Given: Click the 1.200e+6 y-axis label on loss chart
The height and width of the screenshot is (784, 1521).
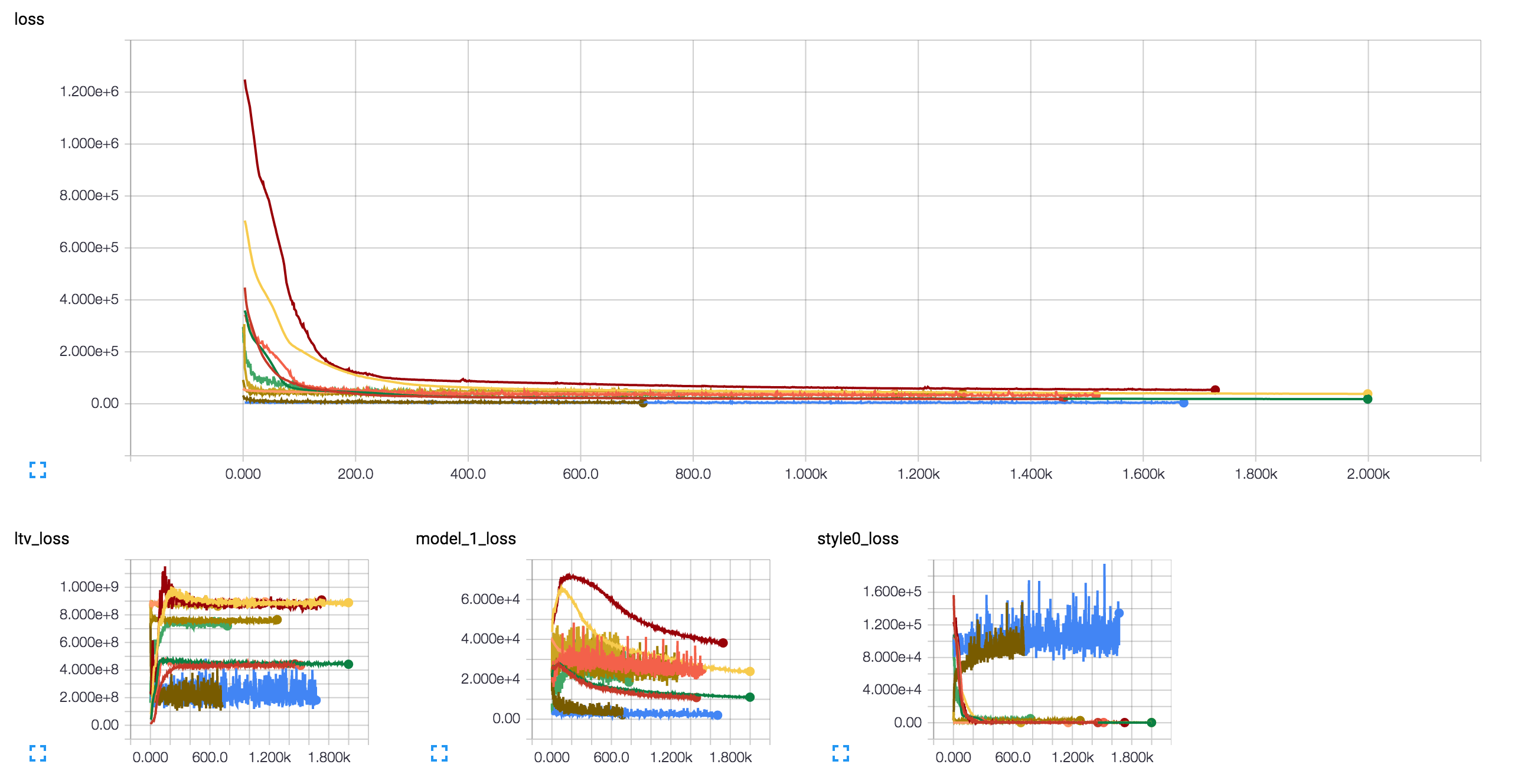Looking at the screenshot, I should point(89,92).
